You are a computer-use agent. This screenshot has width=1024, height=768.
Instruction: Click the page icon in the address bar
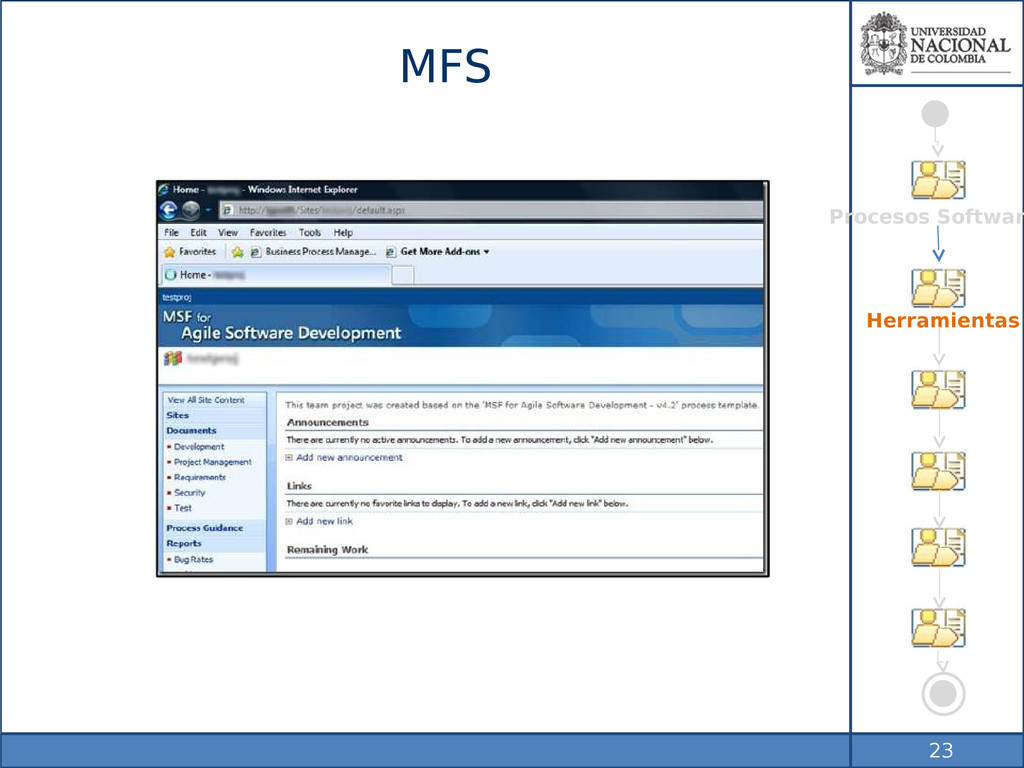tap(227, 210)
